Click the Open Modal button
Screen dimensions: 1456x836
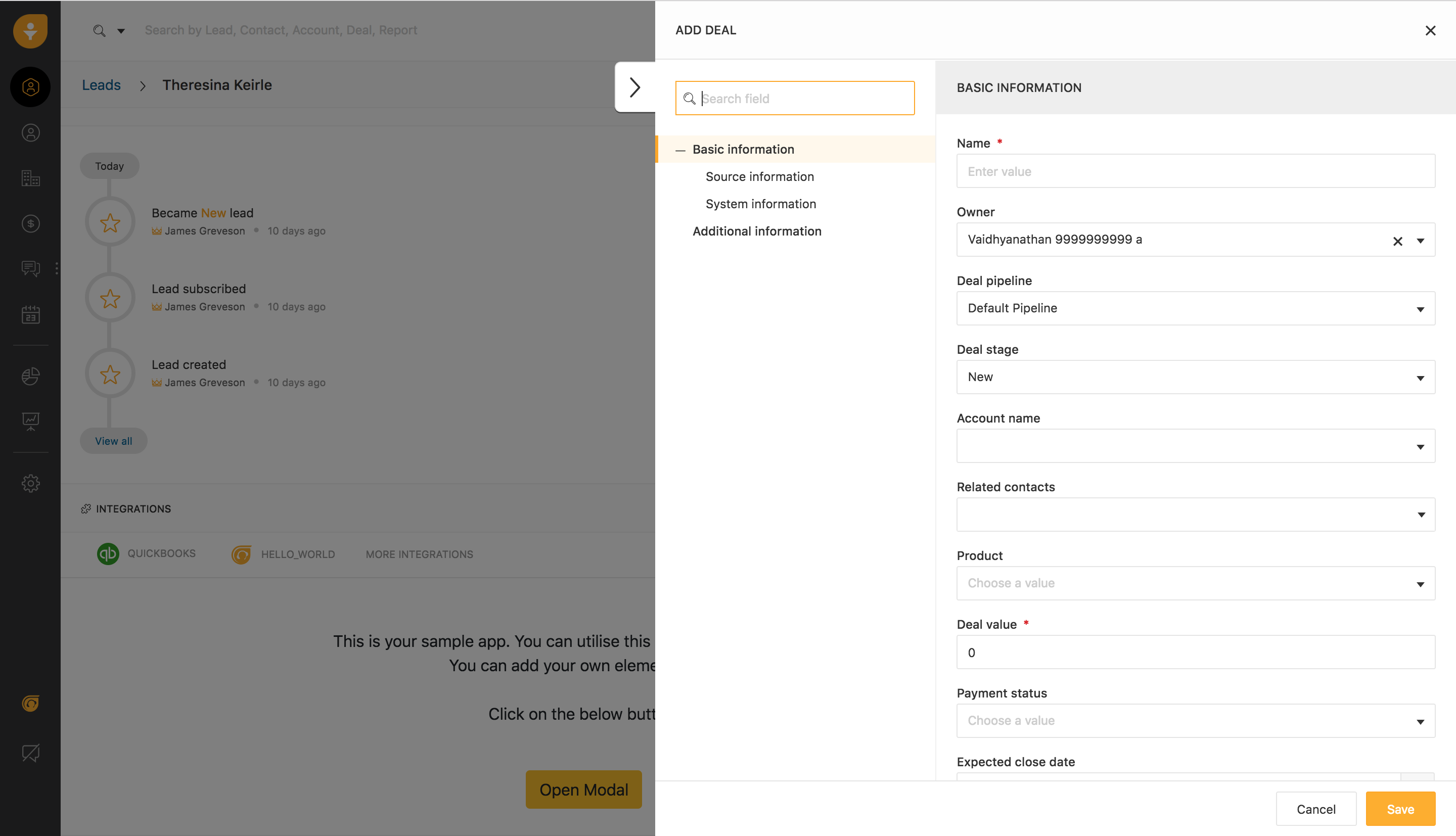pos(583,789)
